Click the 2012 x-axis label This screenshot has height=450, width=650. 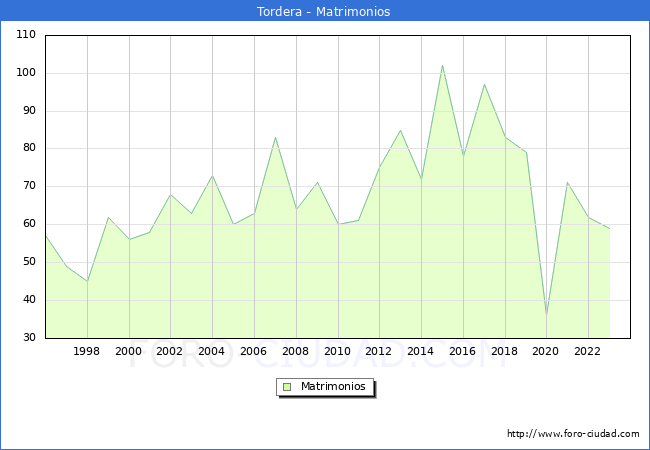click(x=378, y=351)
